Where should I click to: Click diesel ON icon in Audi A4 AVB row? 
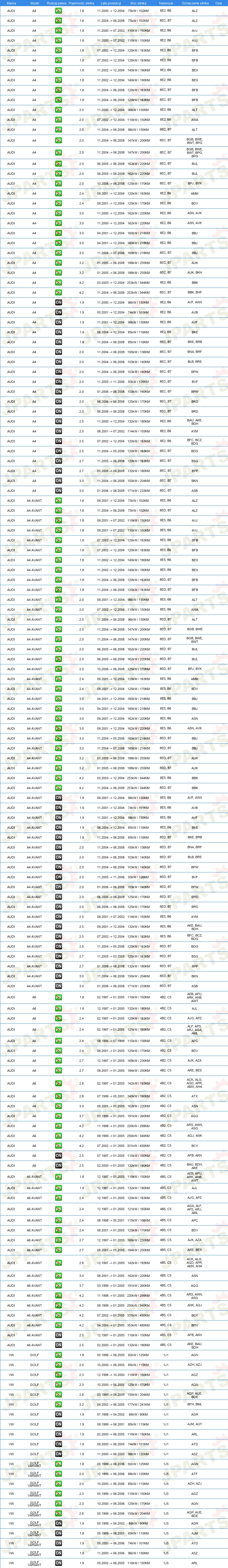[x=59, y=312]
